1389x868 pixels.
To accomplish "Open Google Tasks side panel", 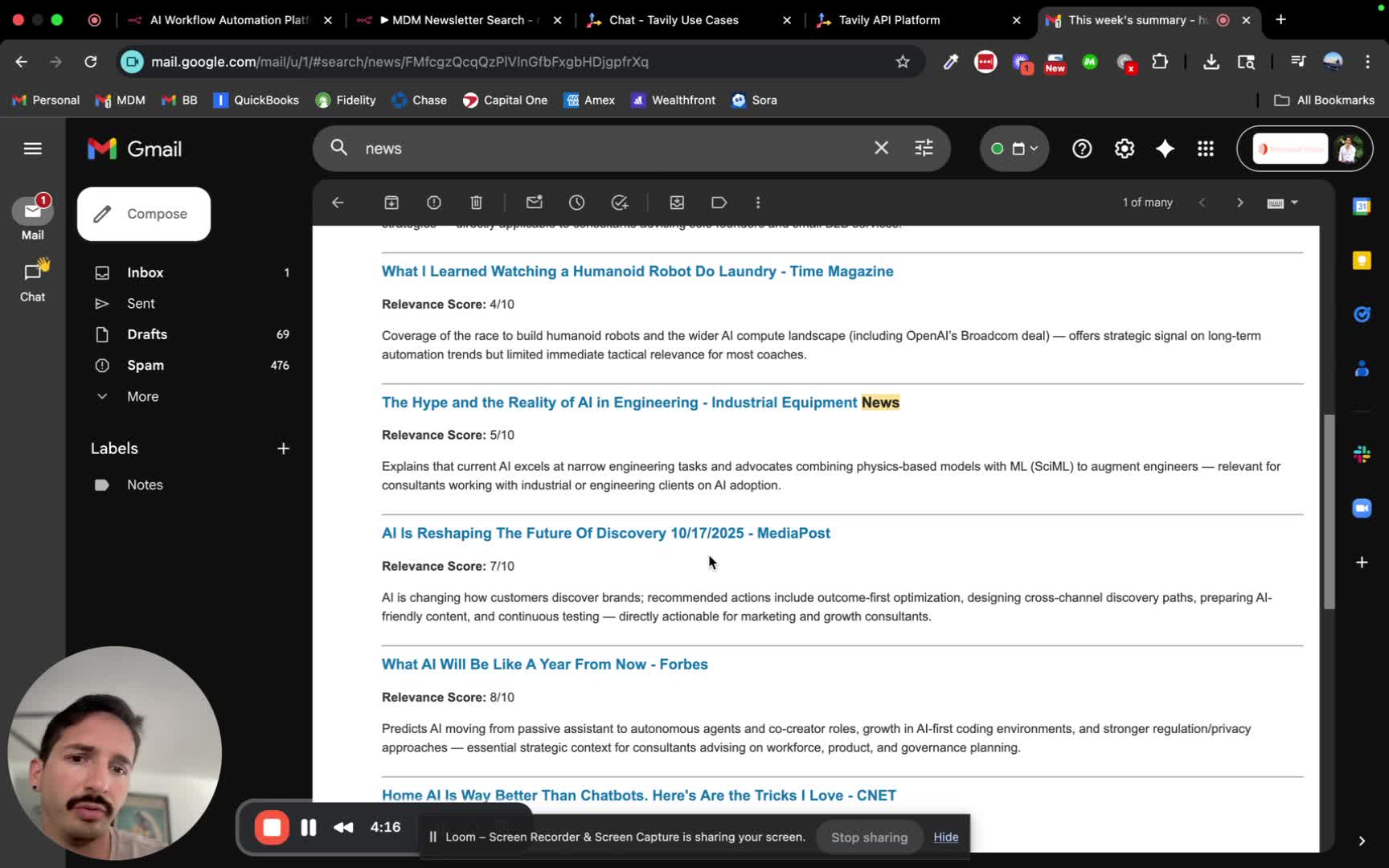I will click(x=1362, y=314).
